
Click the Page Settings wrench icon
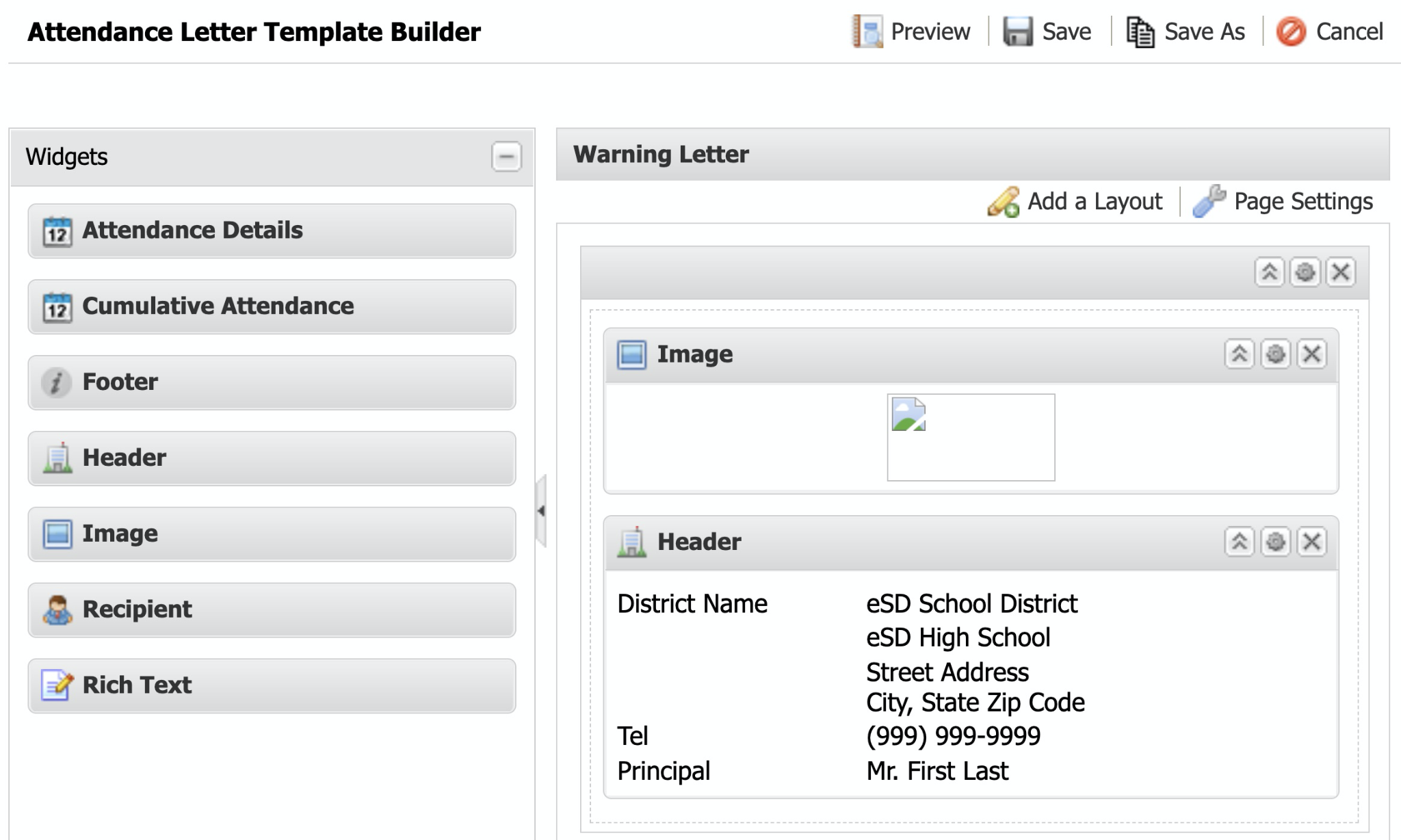coord(1209,201)
